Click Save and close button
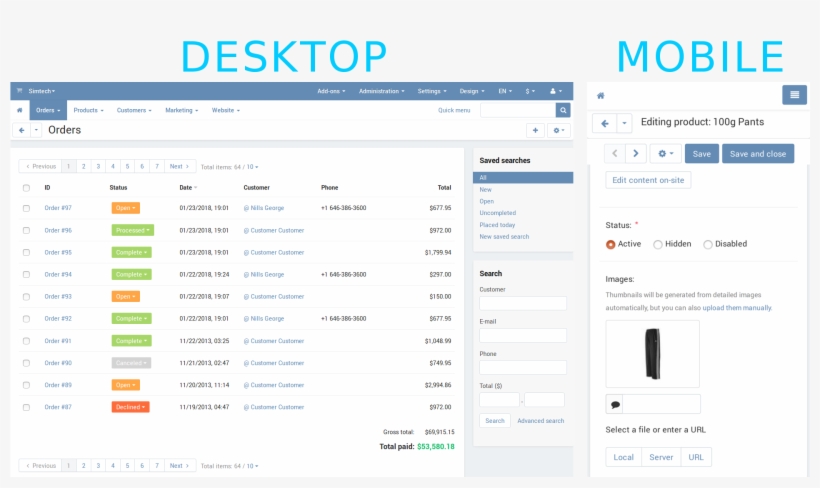 coord(757,154)
